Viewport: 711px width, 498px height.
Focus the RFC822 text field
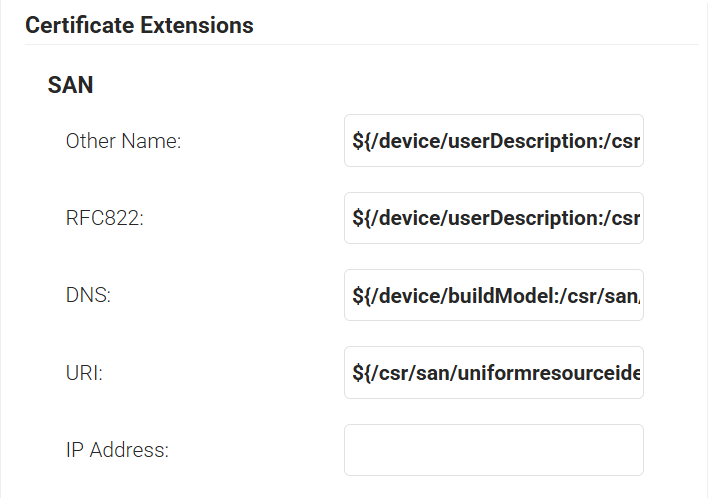click(x=493, y=218)
